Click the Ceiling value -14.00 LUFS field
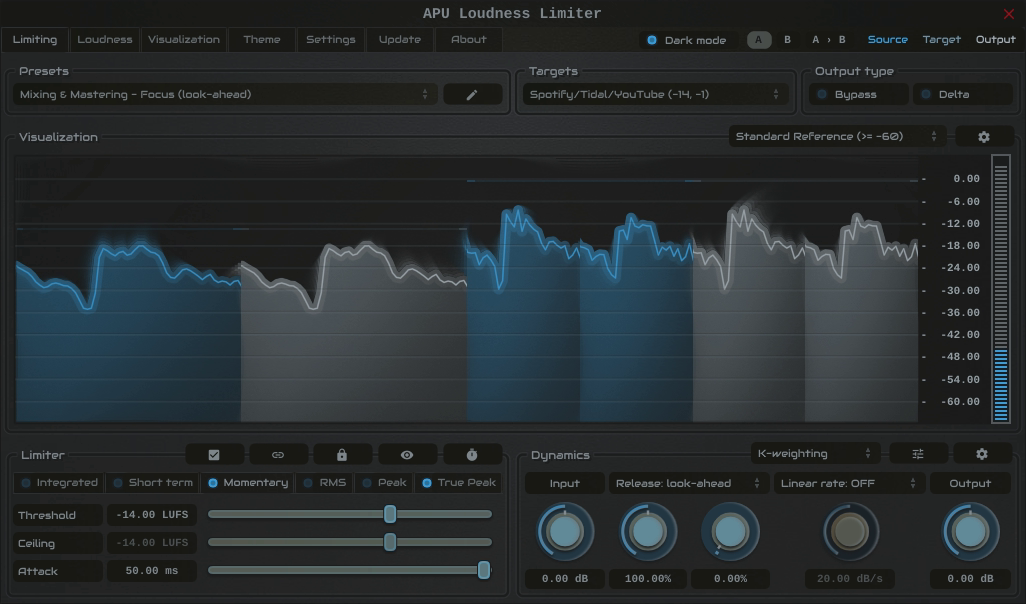 pyautogui.click(x=152, y=543)
